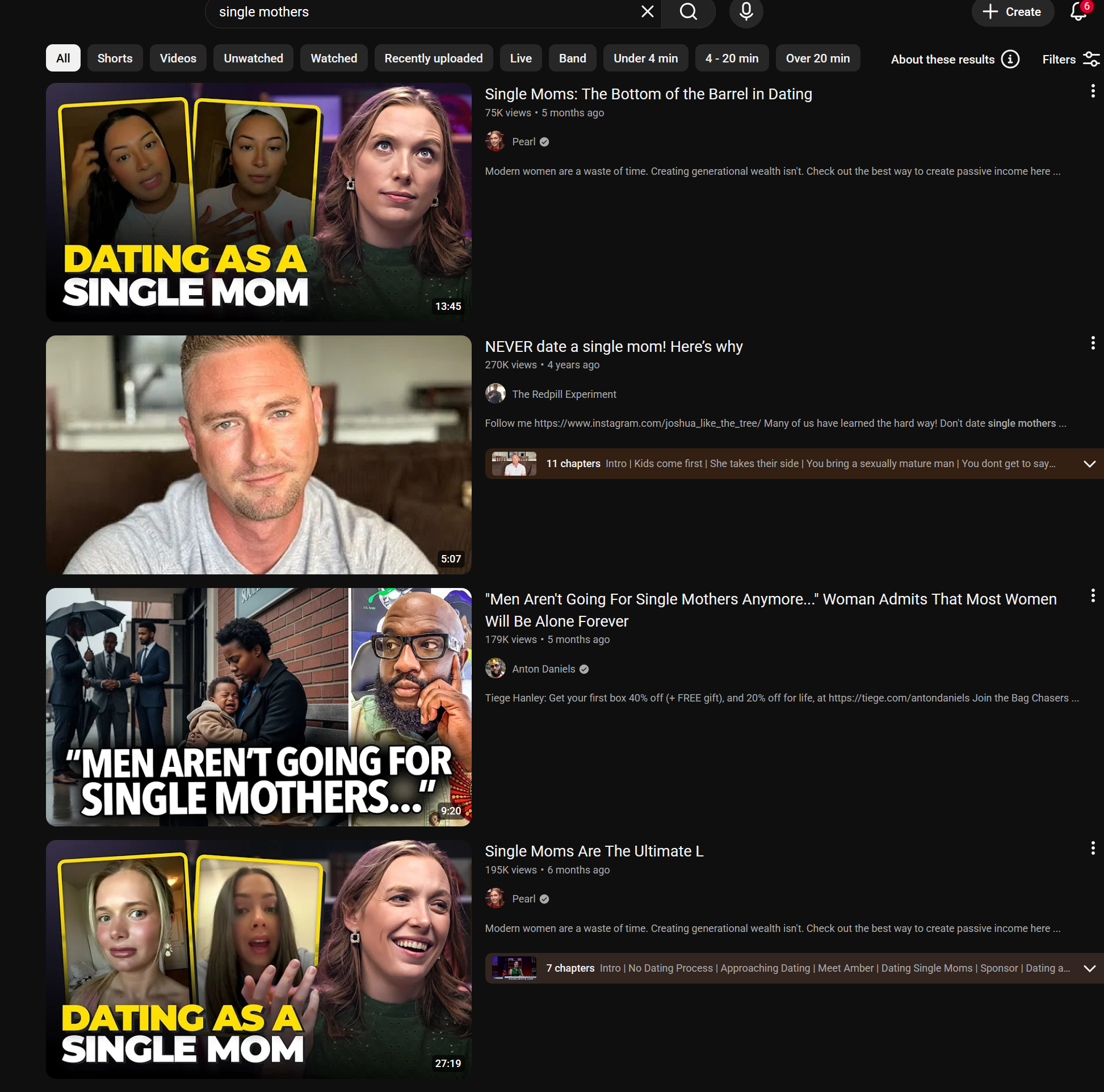1104x1092 pixels.
Task: Open three-dot menu for Single Moms Ultimate L
Action: [1092, 848]
